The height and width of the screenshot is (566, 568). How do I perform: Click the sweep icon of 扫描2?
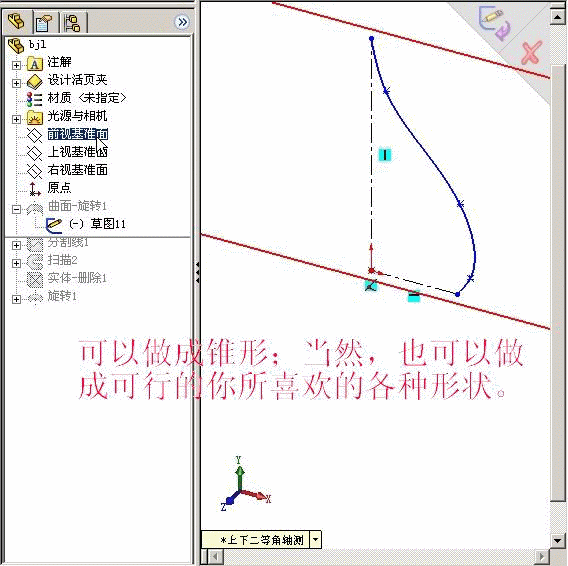tap(35, 261)
